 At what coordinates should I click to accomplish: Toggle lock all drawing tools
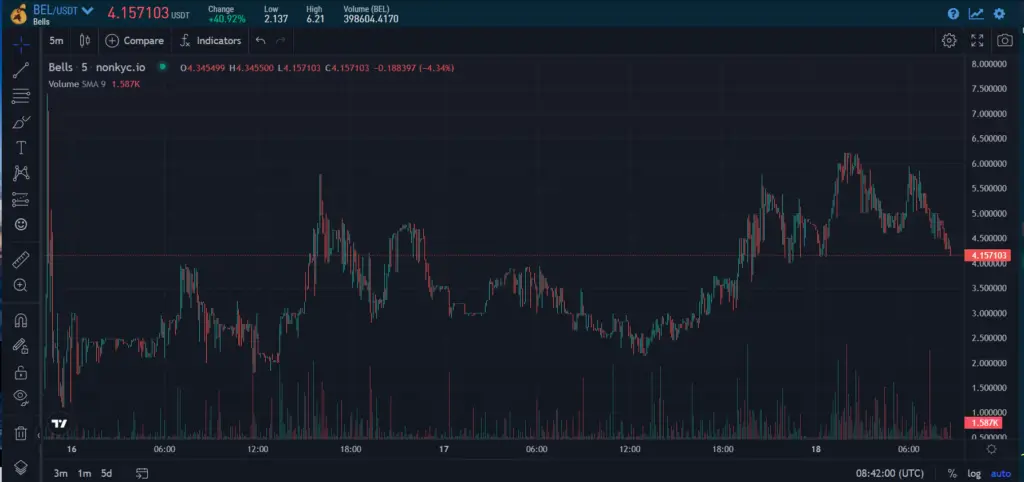pos(21,372)
